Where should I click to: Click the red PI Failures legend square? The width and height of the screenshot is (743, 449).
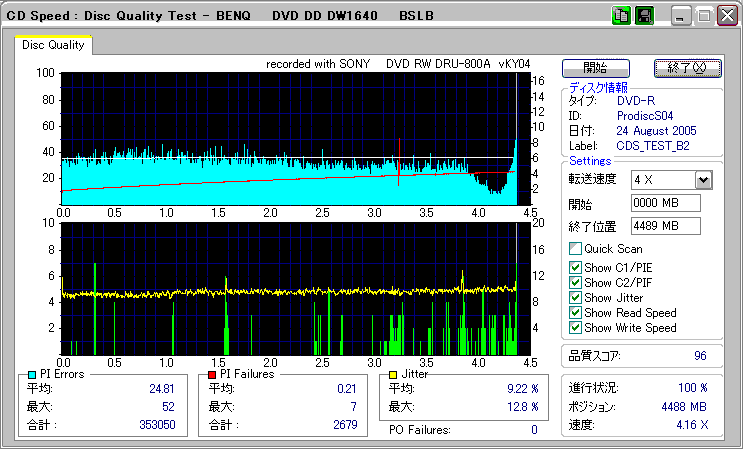[x=211, y=374]
